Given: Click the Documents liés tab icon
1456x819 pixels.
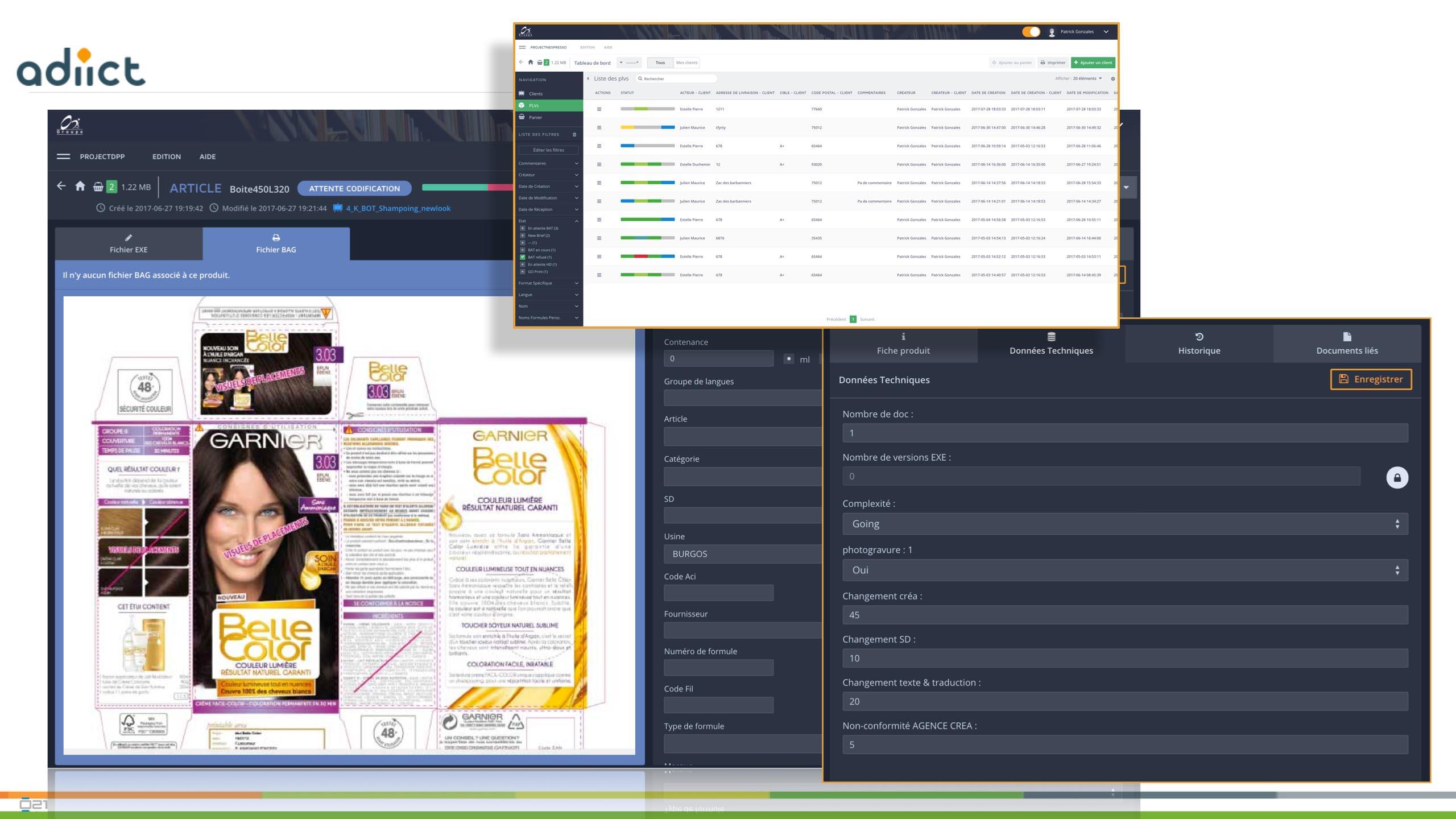Looking at the screenshot, I should point(1347,336).
